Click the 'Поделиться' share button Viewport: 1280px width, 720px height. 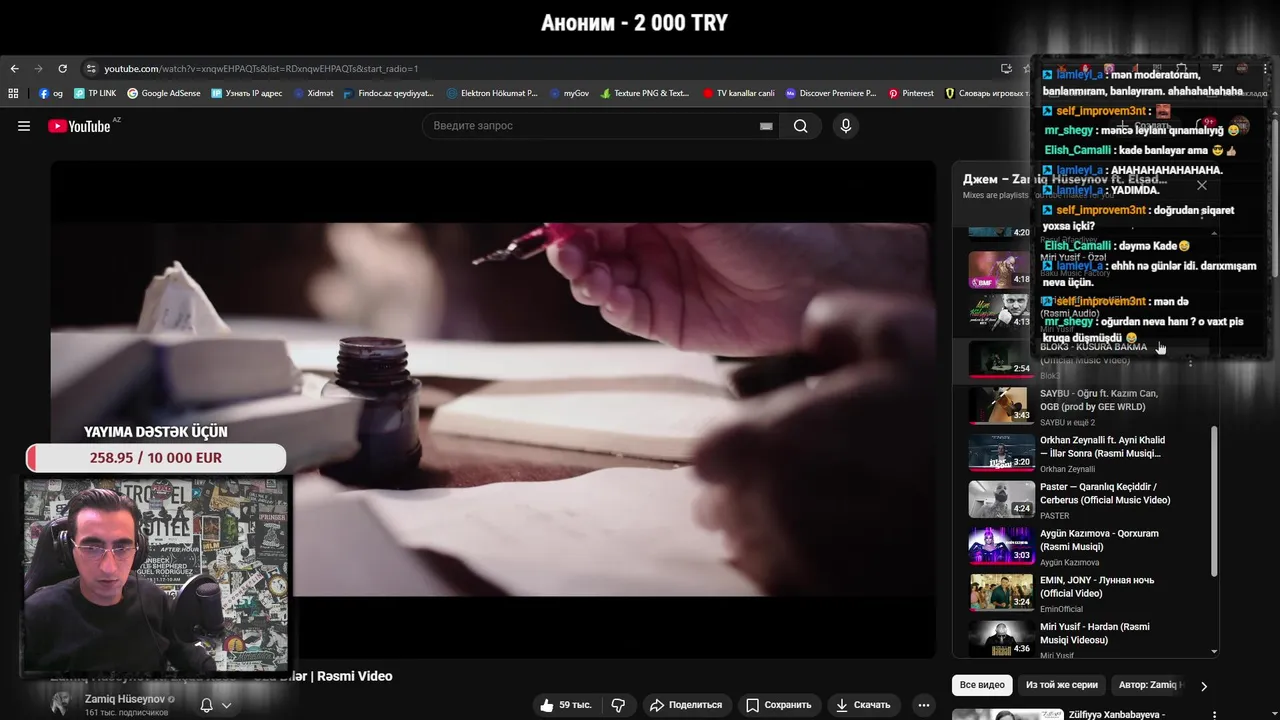click(x=686, y=705)
